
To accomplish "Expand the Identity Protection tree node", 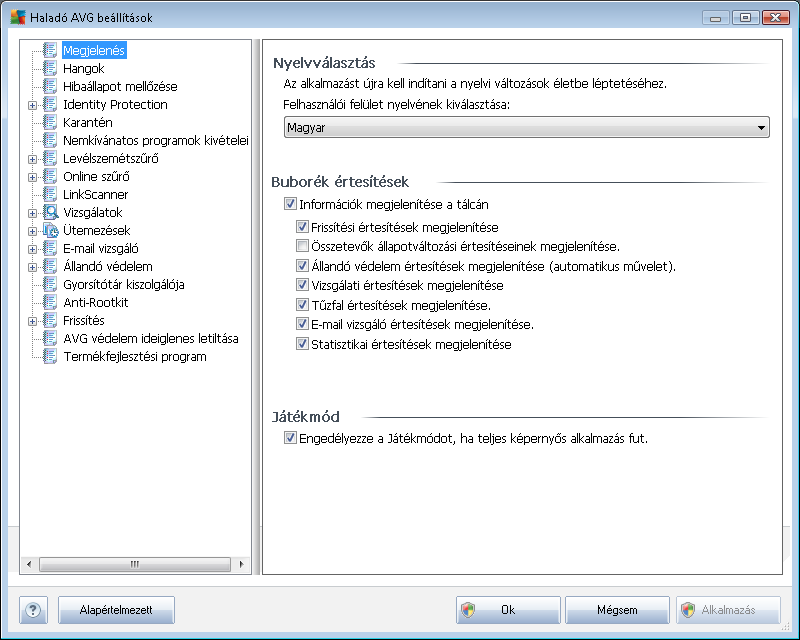I will (x=32, y=105).
